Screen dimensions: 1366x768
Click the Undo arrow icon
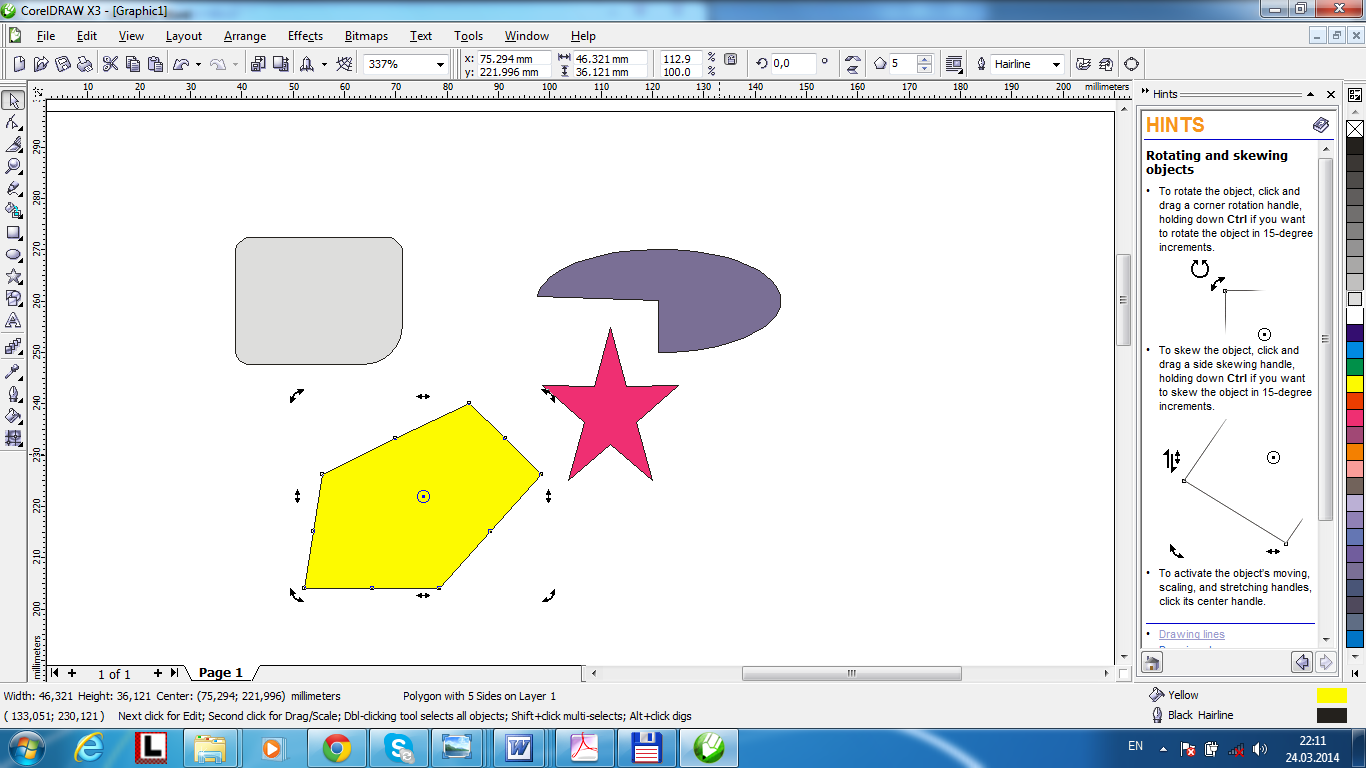(x=181, y=64)
